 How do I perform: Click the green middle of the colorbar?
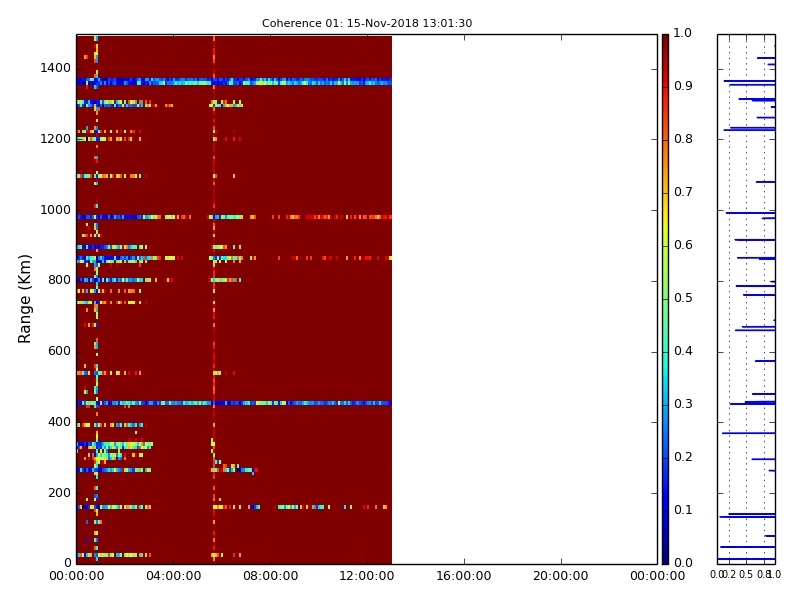pos(665,298)
